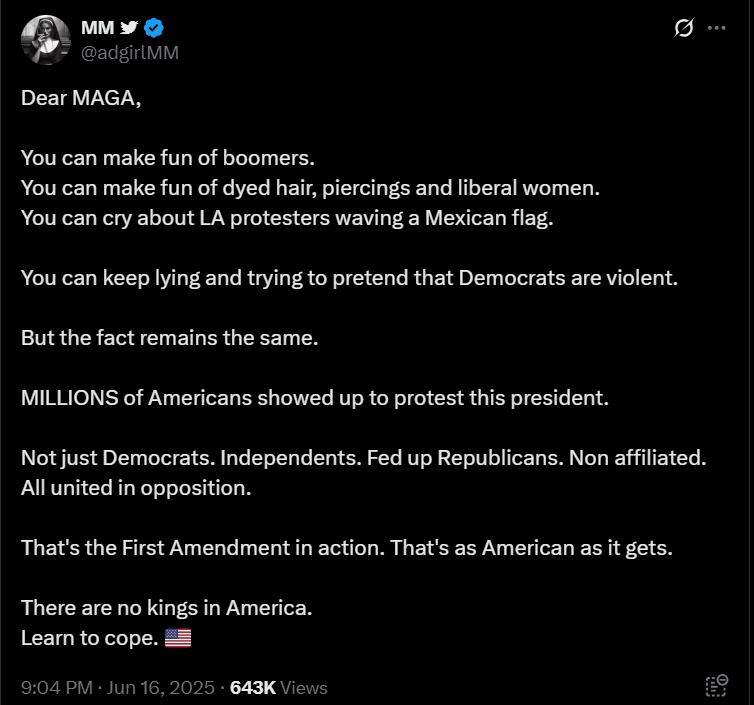Click "But the fact remains the same."
This screenshot has height=705, width=754.
coord(170,338)
